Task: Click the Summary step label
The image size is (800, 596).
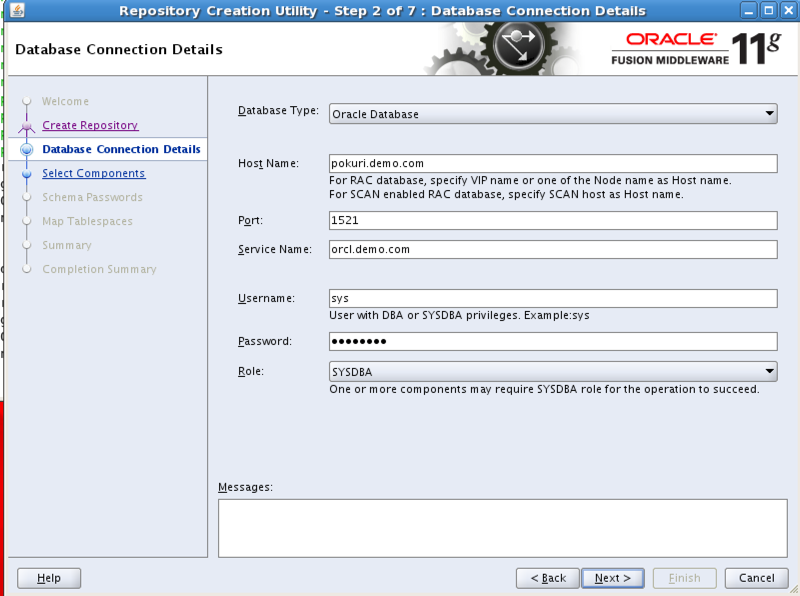Action: 67,245
